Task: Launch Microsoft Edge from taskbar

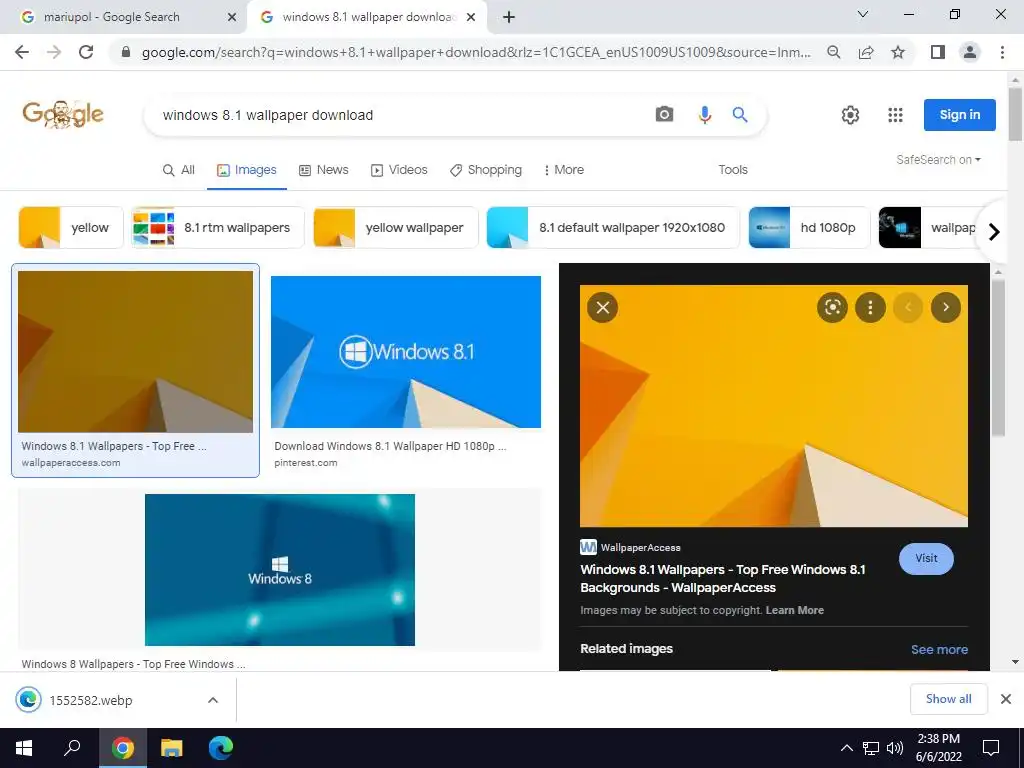Action: click(x=221, y=748)
